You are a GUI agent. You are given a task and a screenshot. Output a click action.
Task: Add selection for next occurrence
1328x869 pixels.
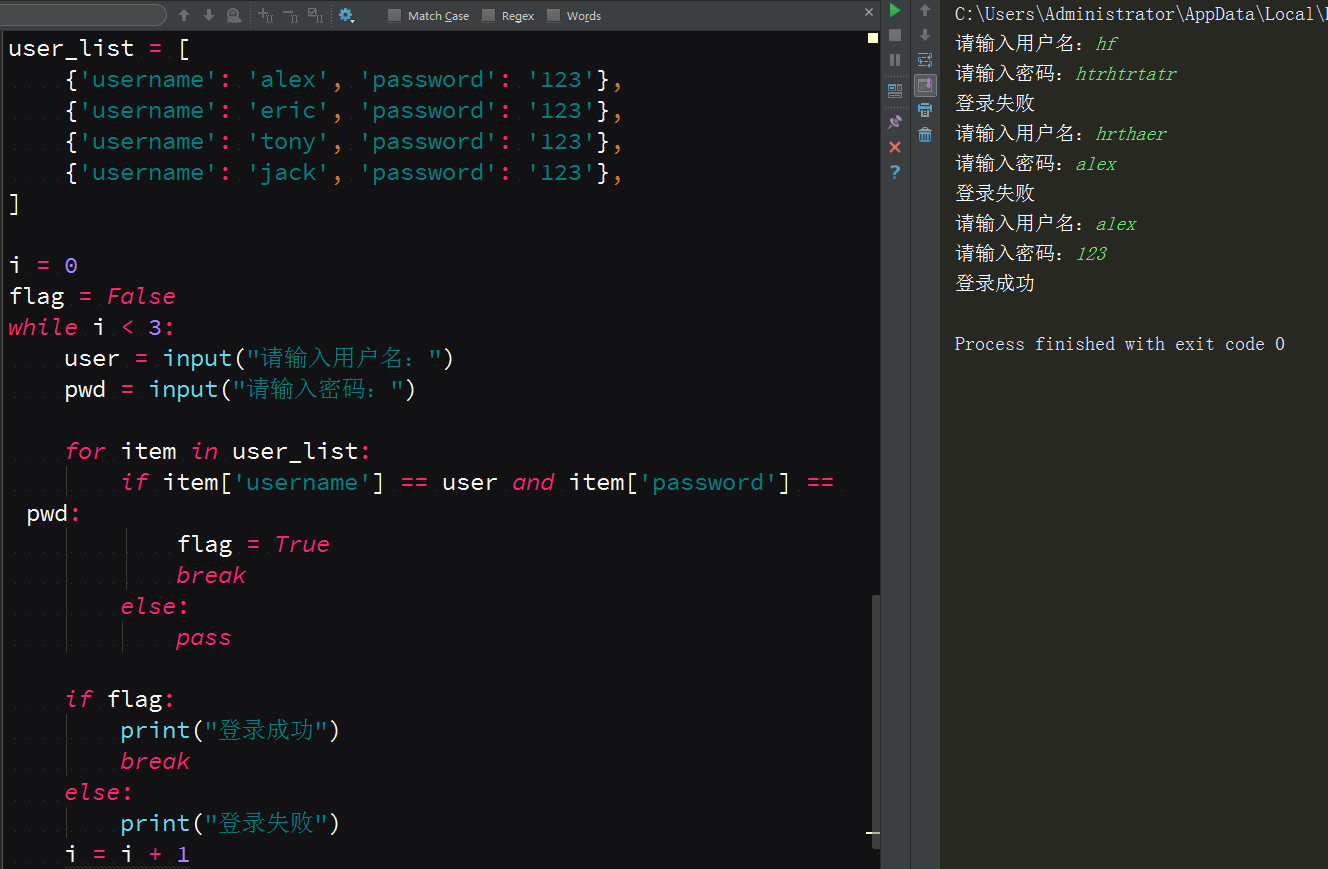coord(265,15)
